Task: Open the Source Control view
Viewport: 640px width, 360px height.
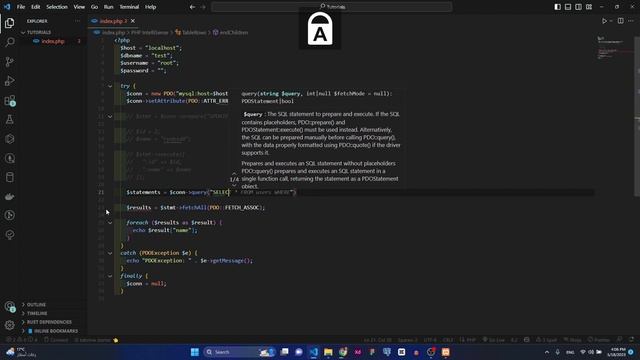Action: pyautogui.click(x=9, y=62)
